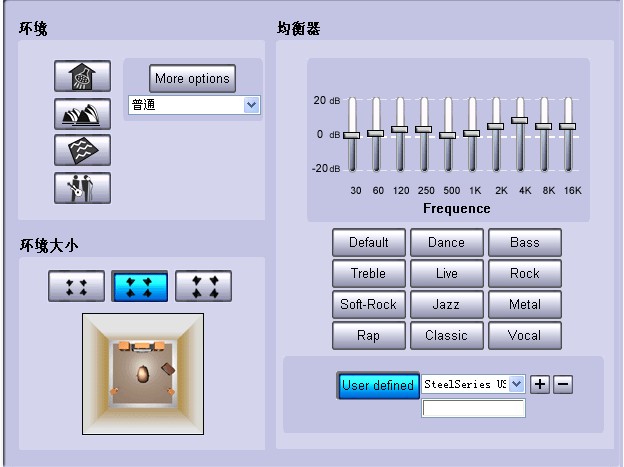Click the 30 Hz band slider handle
Viewport: 624px width, 467px height.
[x=351, y=135]
